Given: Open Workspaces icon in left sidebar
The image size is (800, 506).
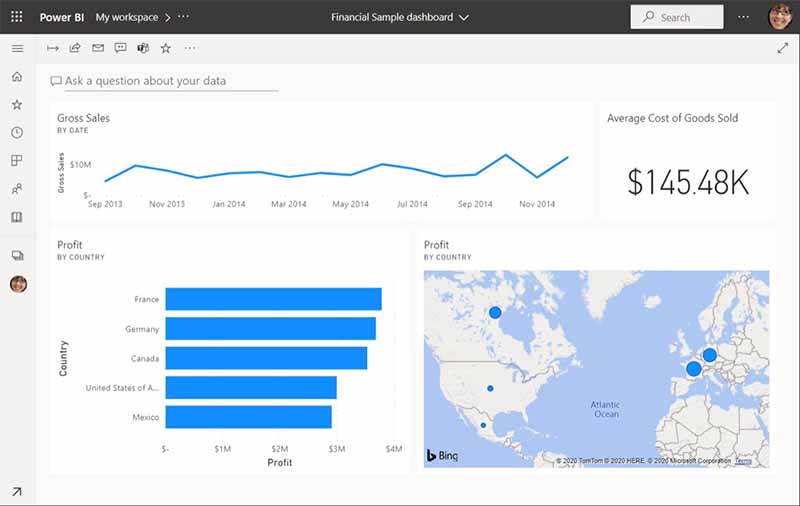Looking at the screenshot, I should point(16,256).
